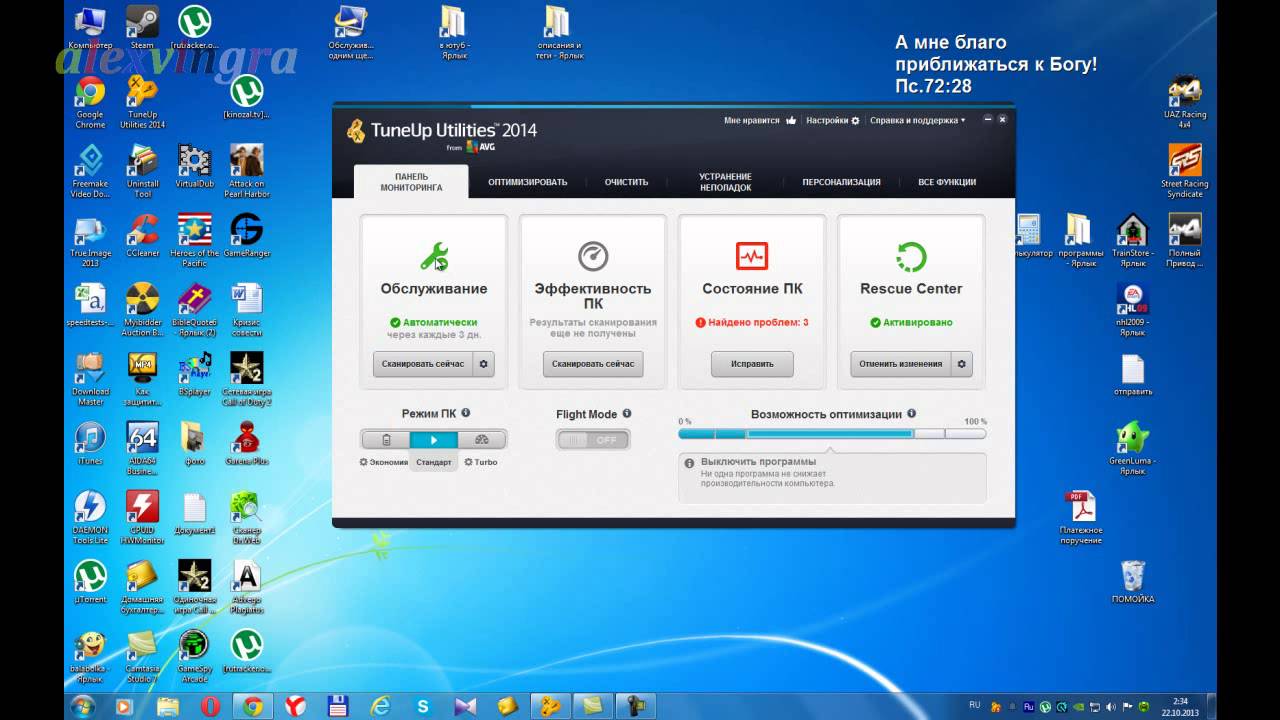Open Steam desktop shortcut
This screenshot has width=1280, height=720.
pyautogui.click(x=142, y=27)
